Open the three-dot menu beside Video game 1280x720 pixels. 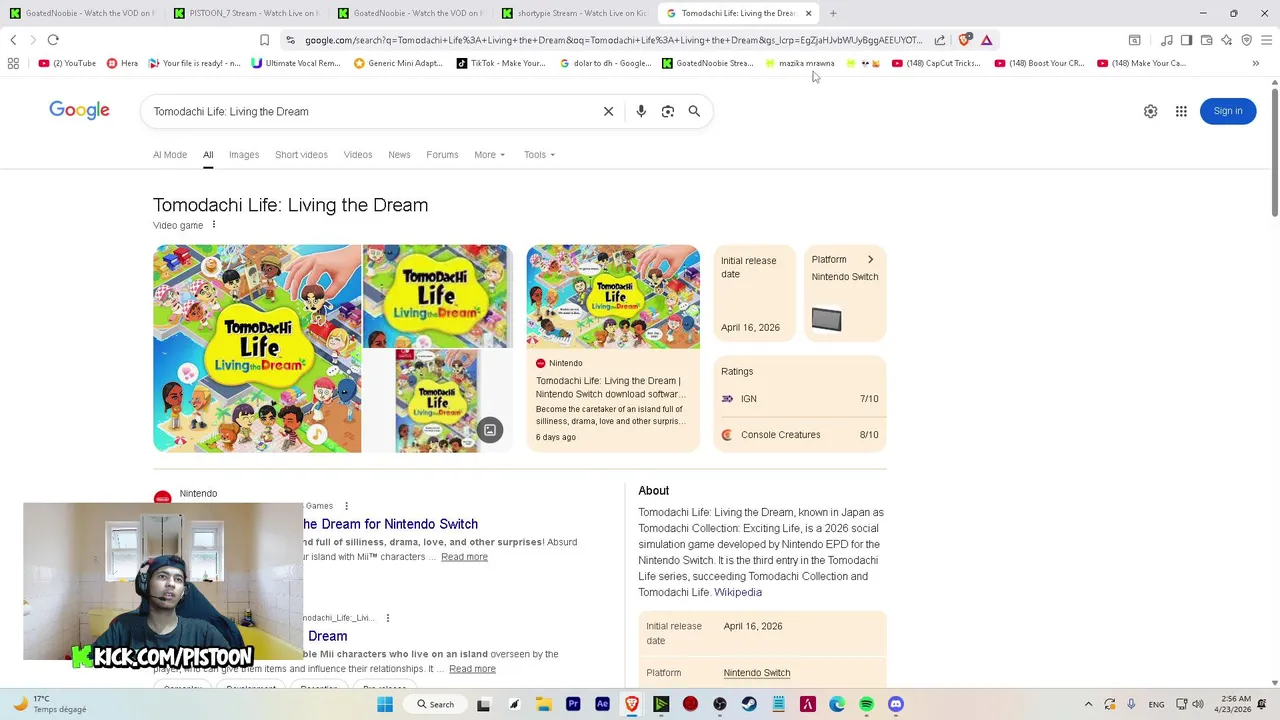point(213,225)
